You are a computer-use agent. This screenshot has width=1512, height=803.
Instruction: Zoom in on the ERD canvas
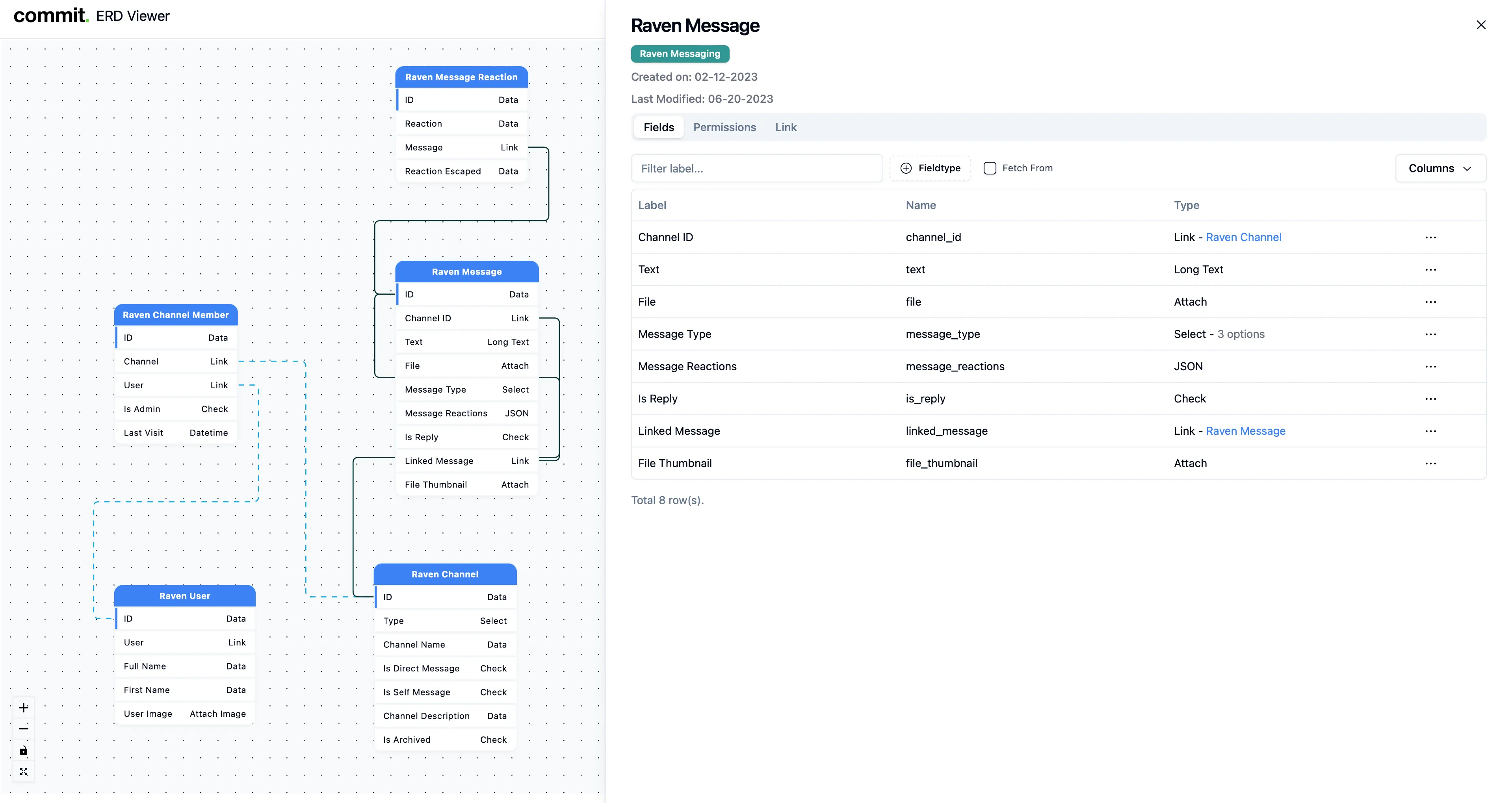[24, 707]
